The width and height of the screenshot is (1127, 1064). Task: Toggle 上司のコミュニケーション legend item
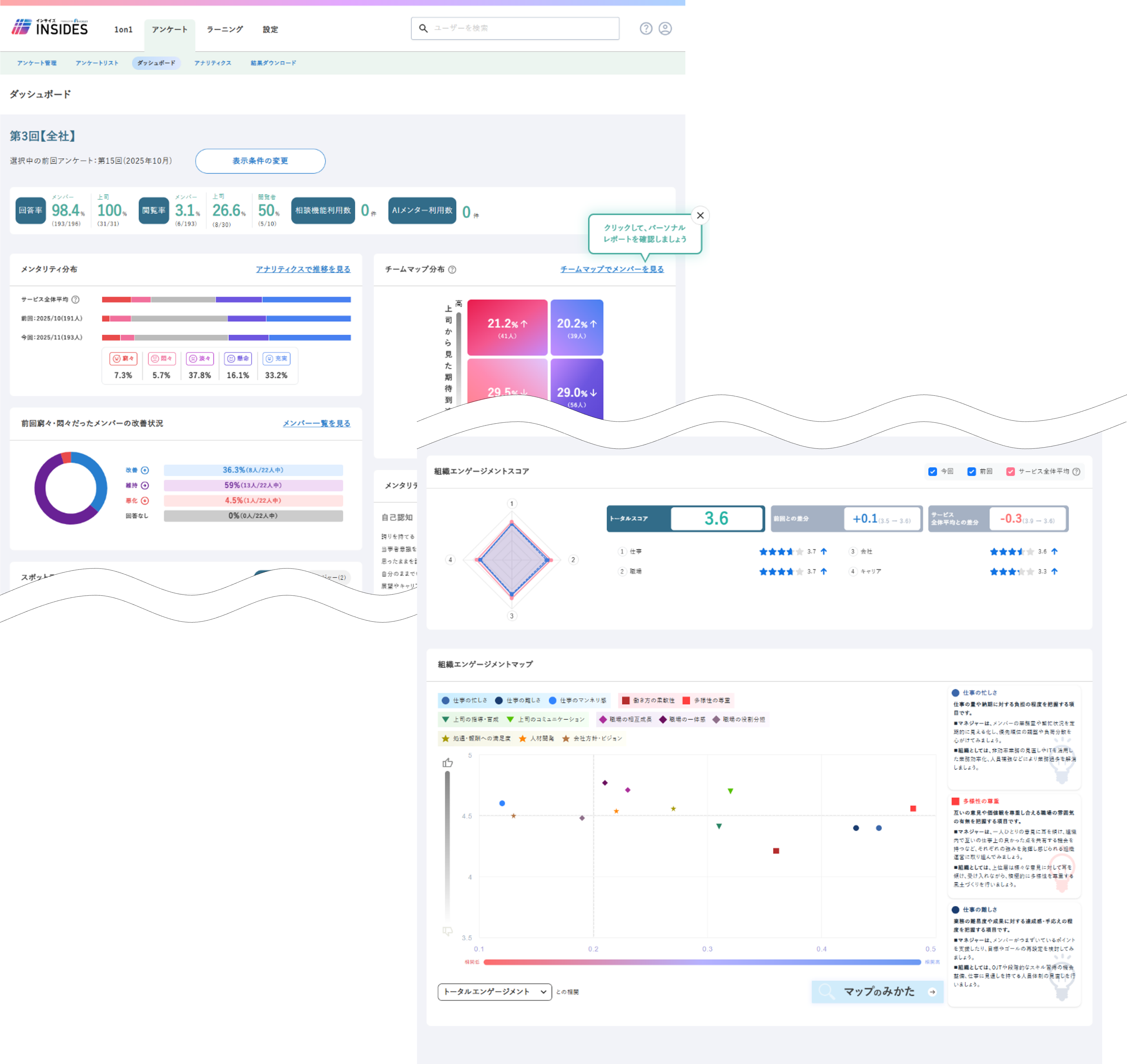click(x=546, y=720)
